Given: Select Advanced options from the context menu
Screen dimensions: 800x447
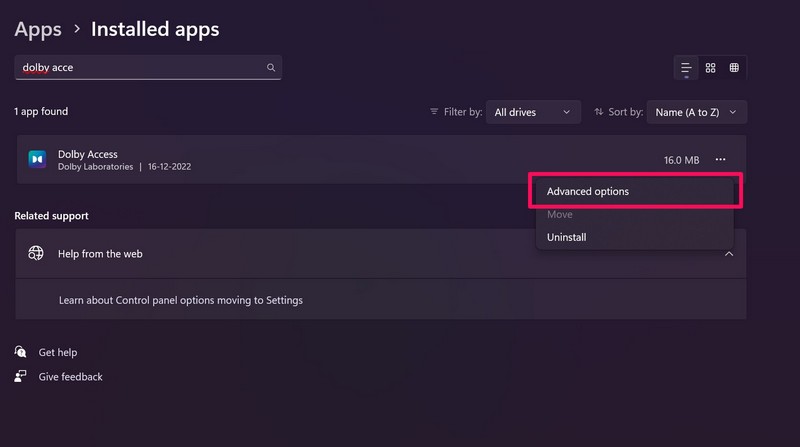Looking at the screenshot, I should tap(588, 191).
